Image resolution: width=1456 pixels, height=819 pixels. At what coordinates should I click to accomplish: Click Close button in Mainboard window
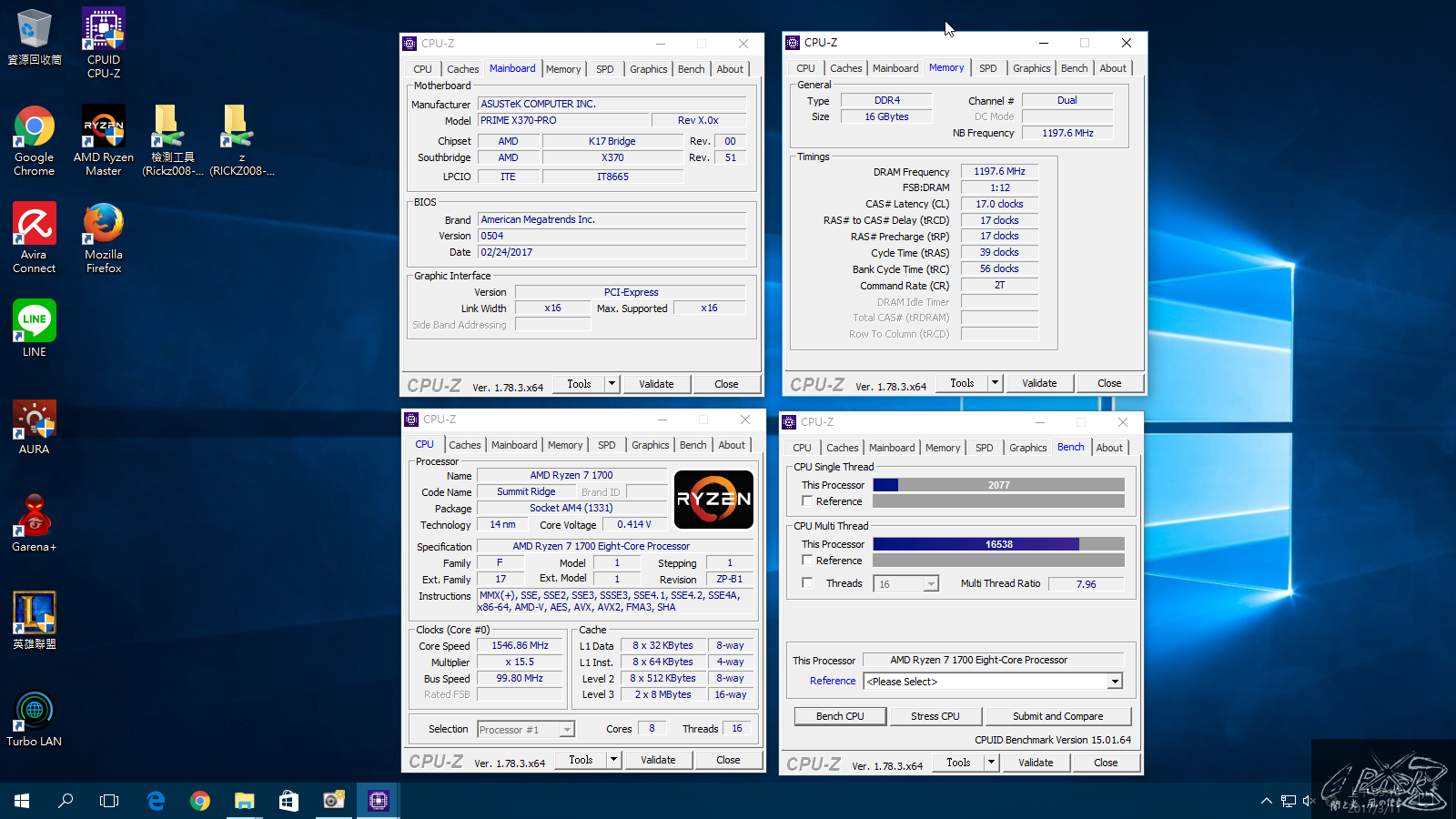pos(726,384)
